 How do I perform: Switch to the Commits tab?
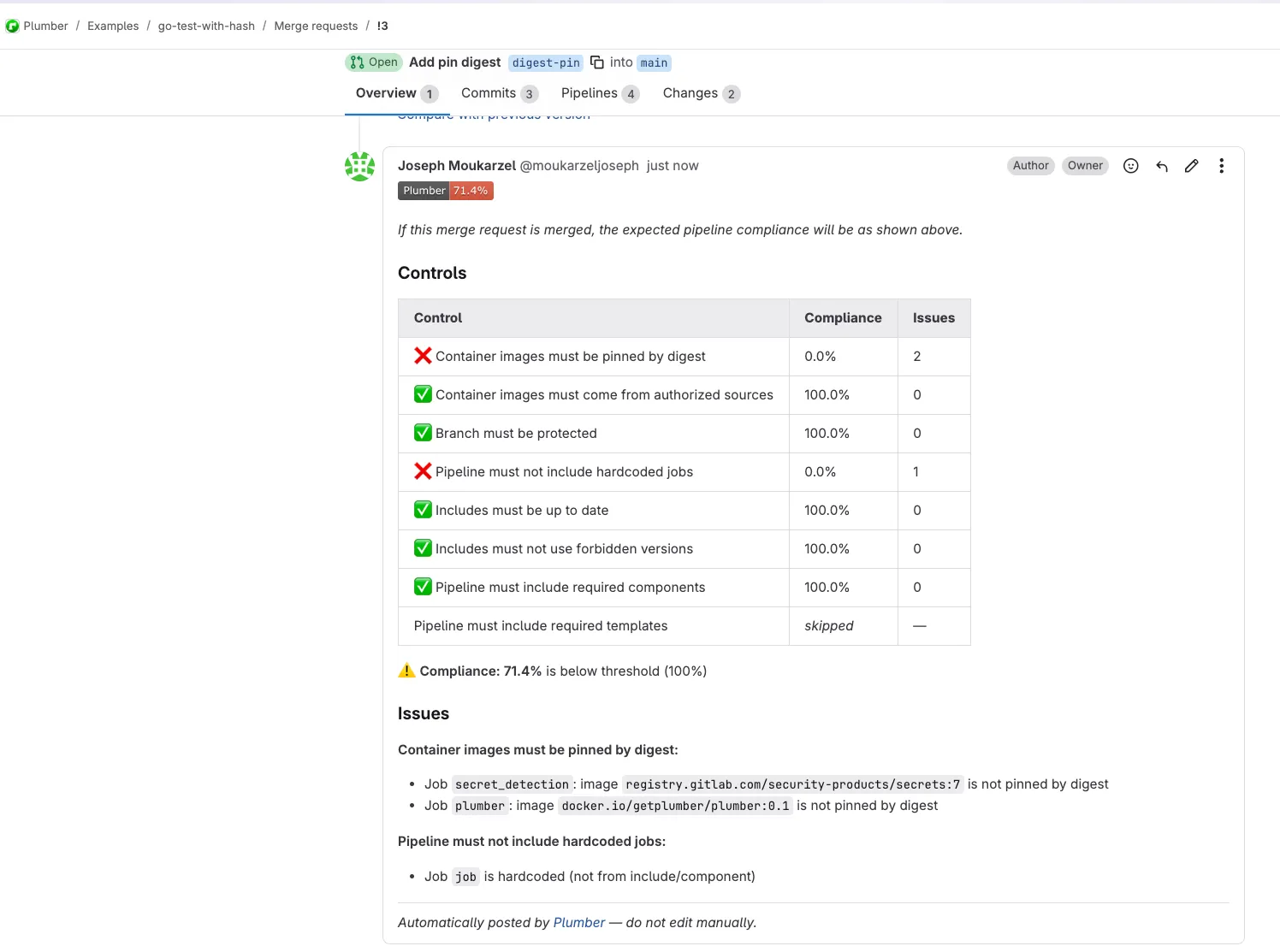point(488,93)
